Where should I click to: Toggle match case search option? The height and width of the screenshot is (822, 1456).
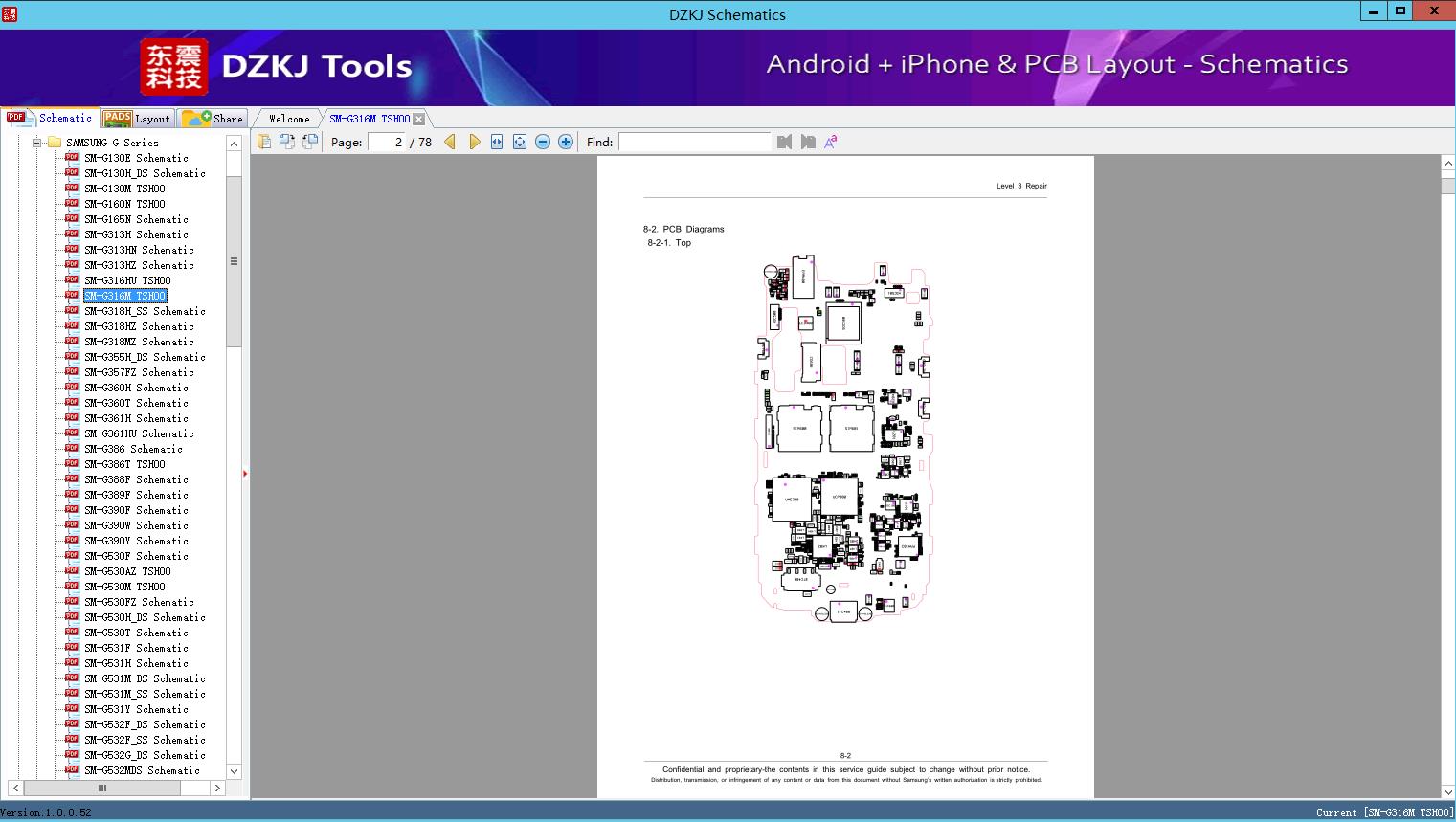click(831, 142)
